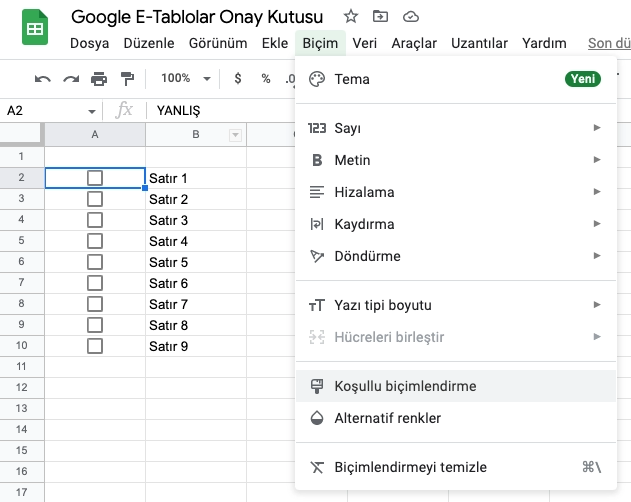Tick the checkbox next to Satır 5
The width and height of the screenshot is (631, 502).
pos(95,262)
